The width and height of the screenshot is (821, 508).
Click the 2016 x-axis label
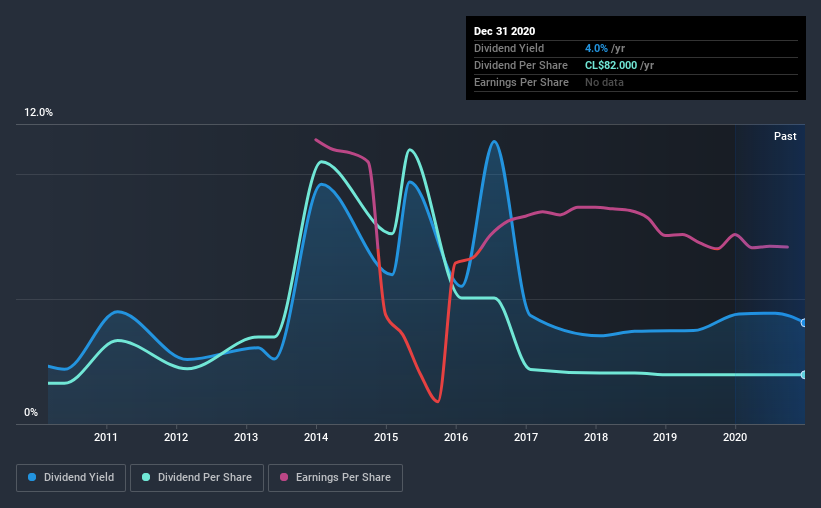click(456, 437)
